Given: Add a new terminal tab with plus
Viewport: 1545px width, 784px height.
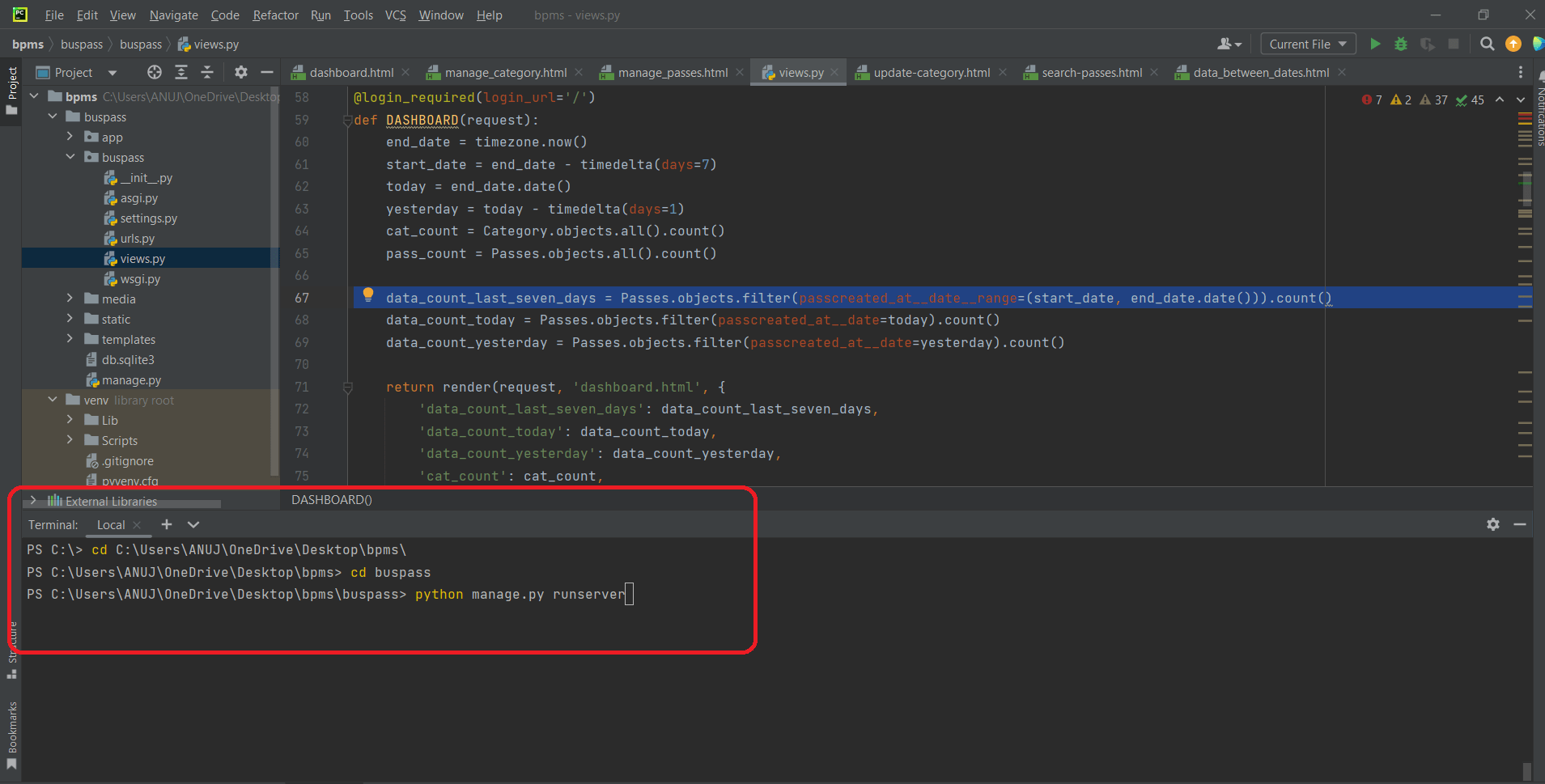Looking at the screenshot, I should pos(167,524).
